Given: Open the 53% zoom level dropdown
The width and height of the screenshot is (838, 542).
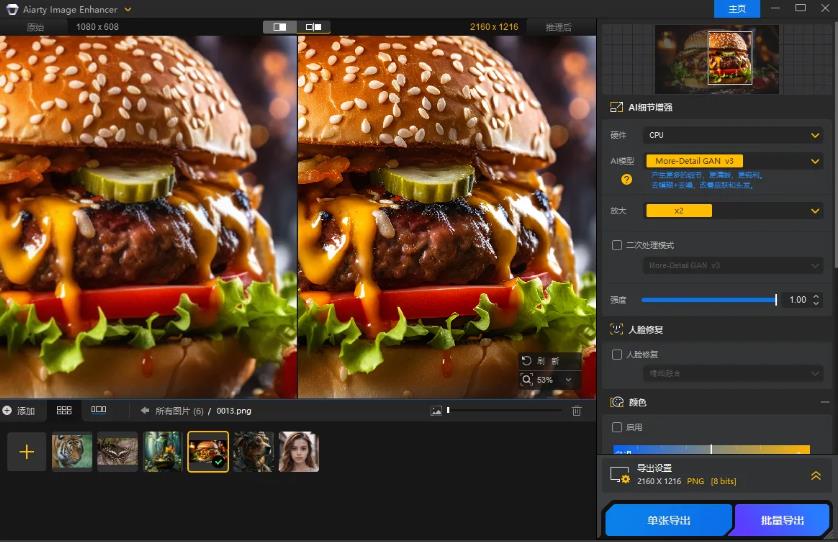Looking at the screenshot, I should (568, 380).
